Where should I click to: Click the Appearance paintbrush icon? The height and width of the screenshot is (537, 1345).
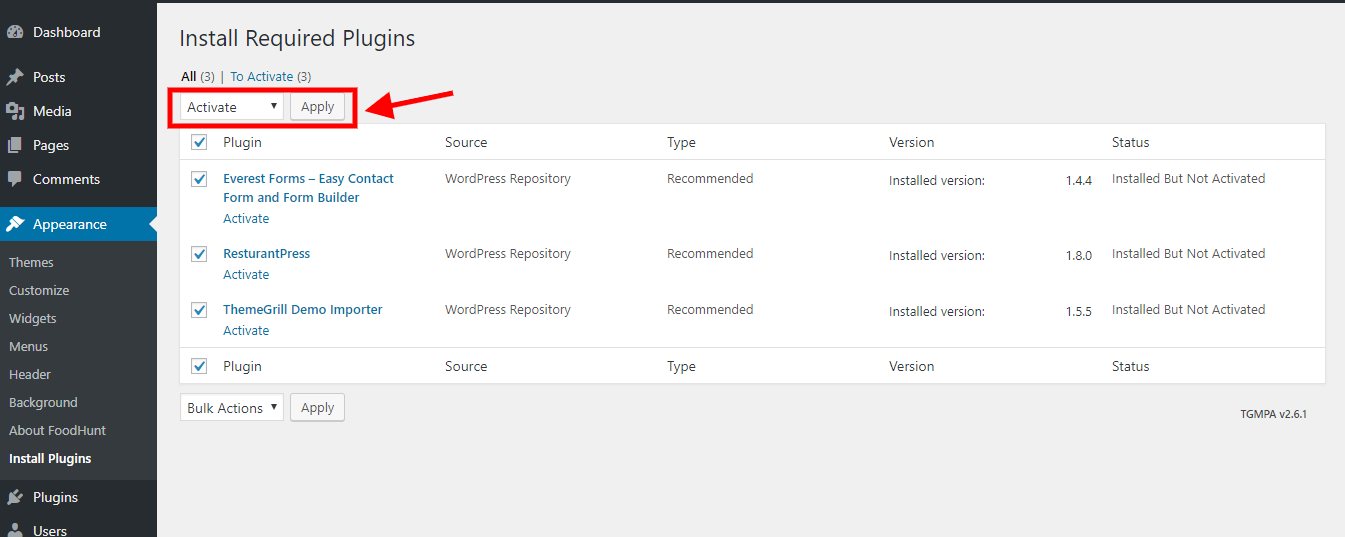click(x=15, y=224)
